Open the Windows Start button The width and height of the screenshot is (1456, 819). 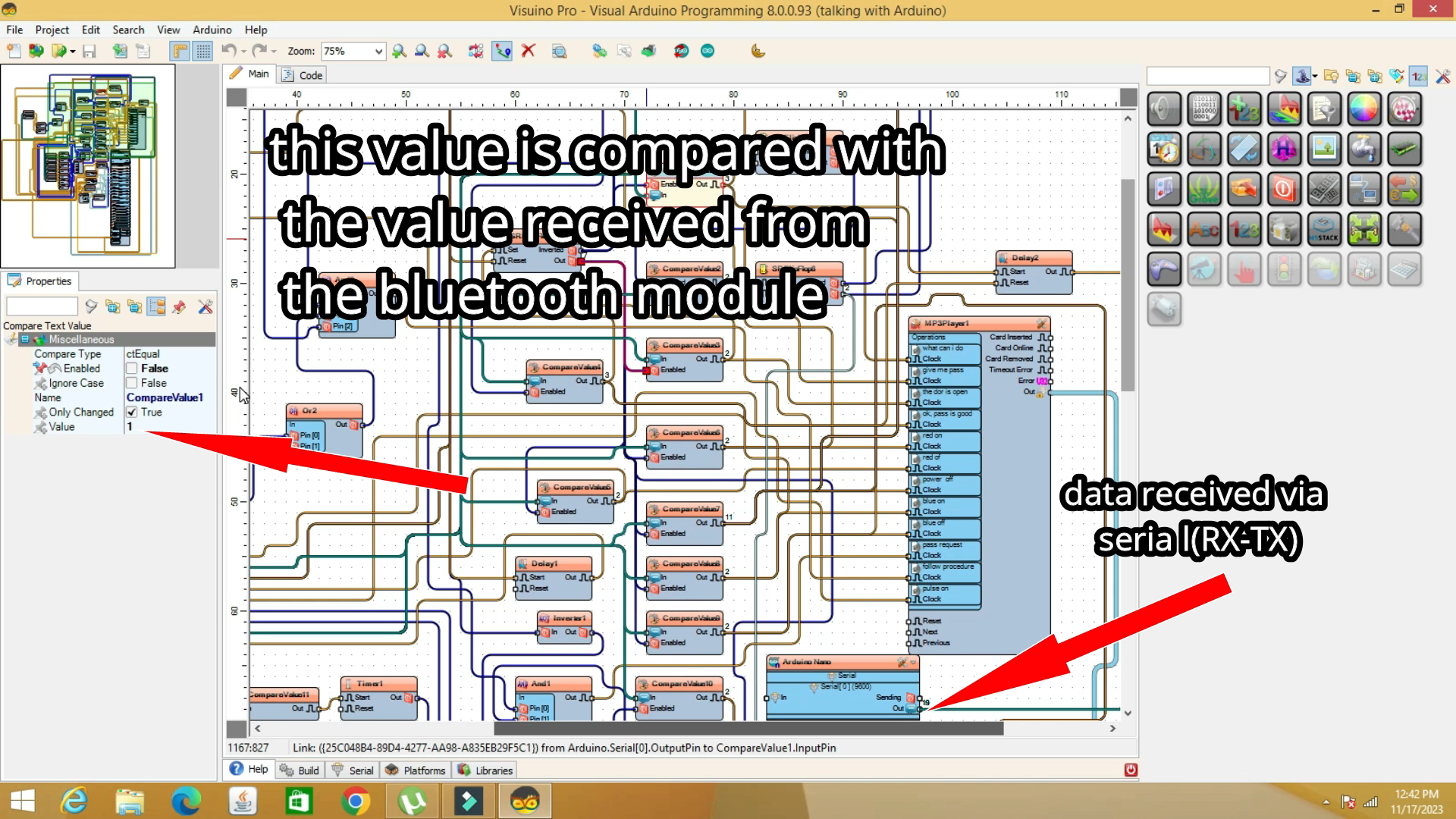click(x=22, y=802)
